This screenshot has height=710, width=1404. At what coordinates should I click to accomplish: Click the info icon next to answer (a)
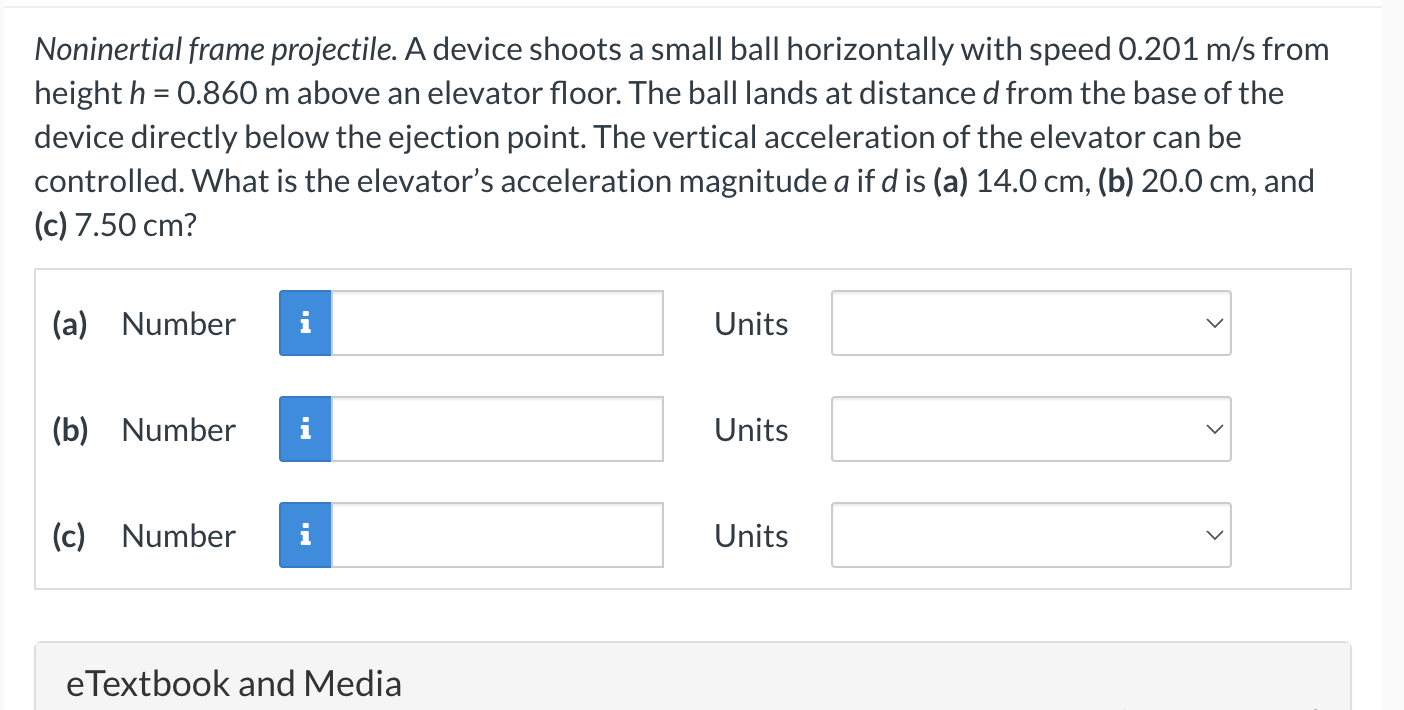pyautogui.click(x=305, y=323)
